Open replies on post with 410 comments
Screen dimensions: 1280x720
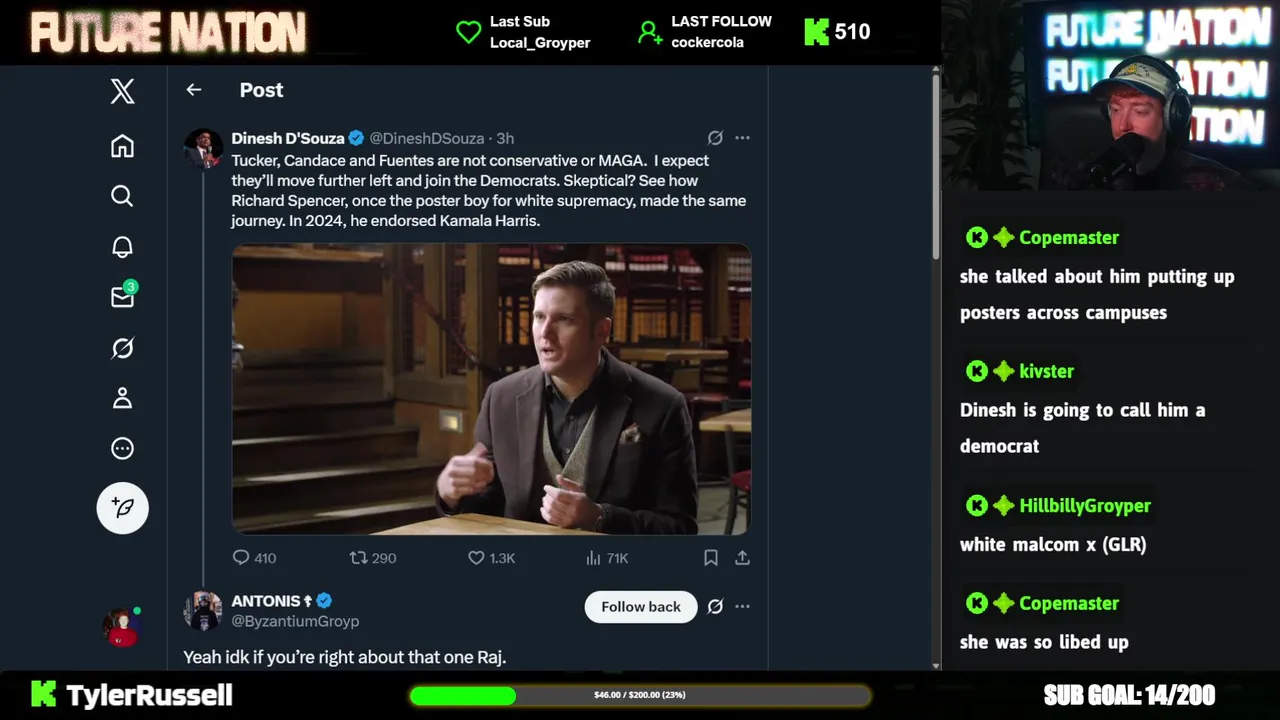click(x=254, y=558)
